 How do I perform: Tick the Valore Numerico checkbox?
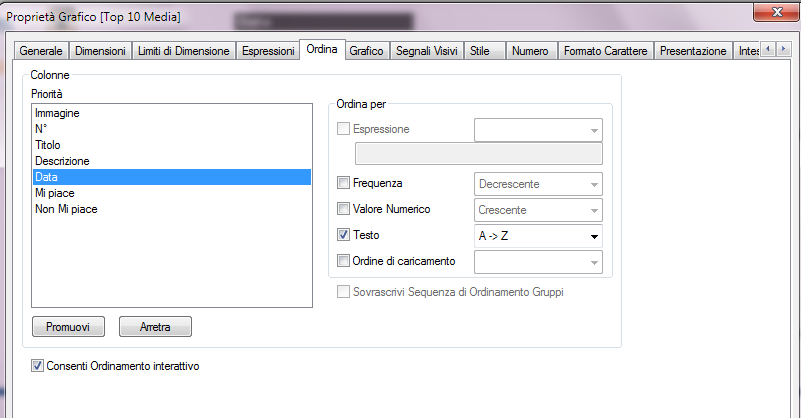coord(344,209)
